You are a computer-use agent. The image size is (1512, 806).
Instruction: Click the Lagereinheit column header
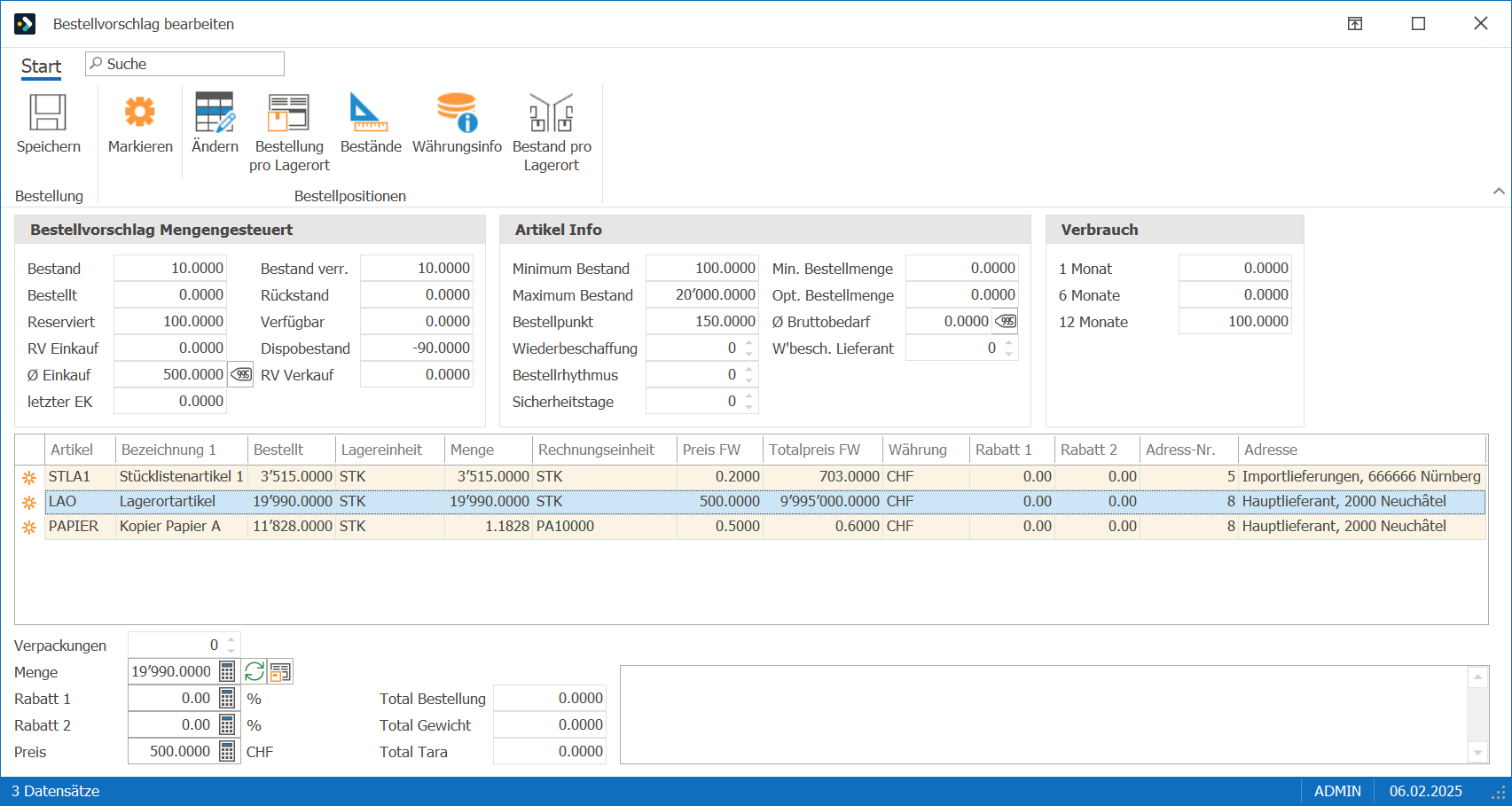389,450
